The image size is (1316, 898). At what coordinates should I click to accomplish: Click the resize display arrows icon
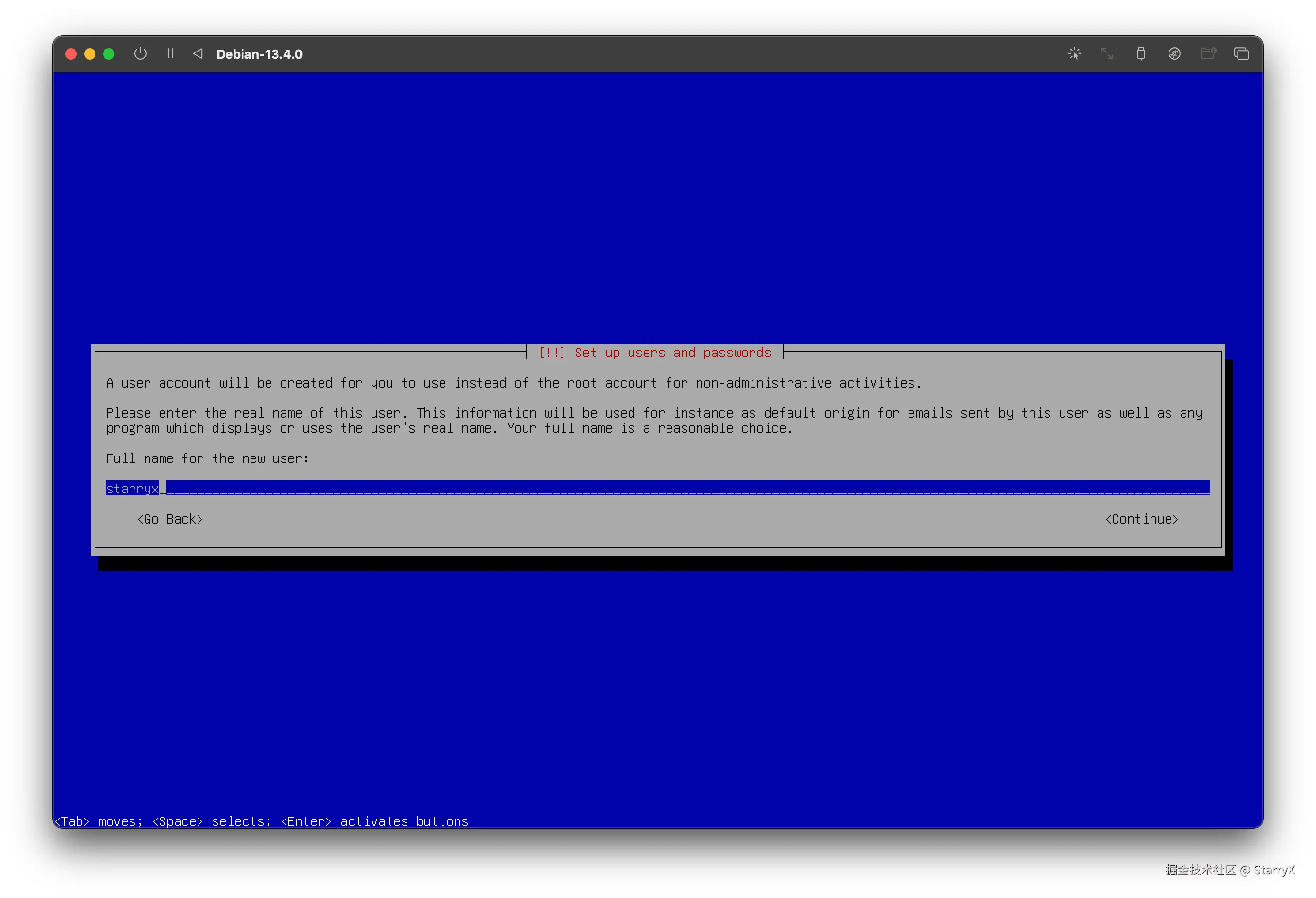(x=1107, y=54)
